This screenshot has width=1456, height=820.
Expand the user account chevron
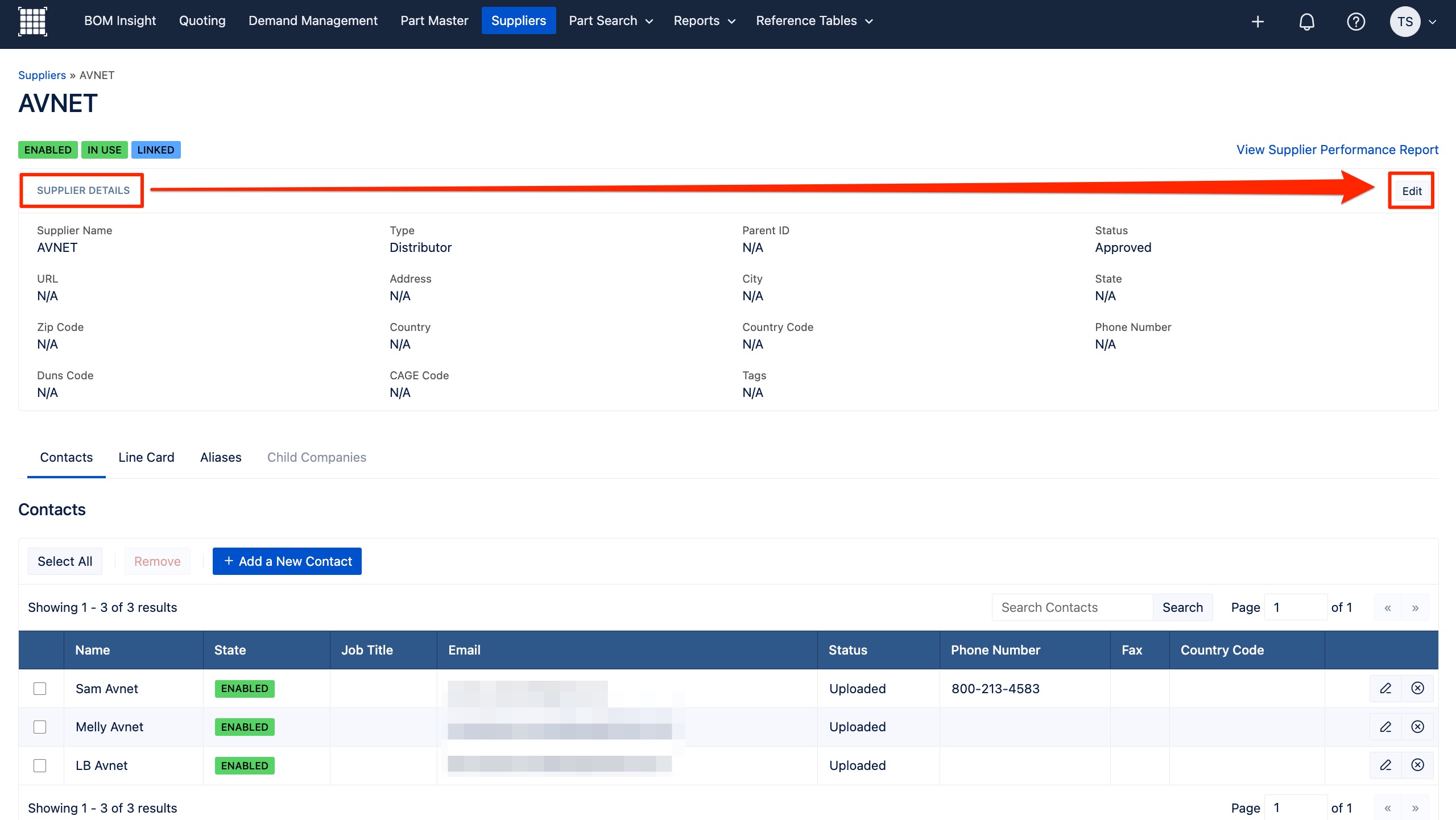1433,22
